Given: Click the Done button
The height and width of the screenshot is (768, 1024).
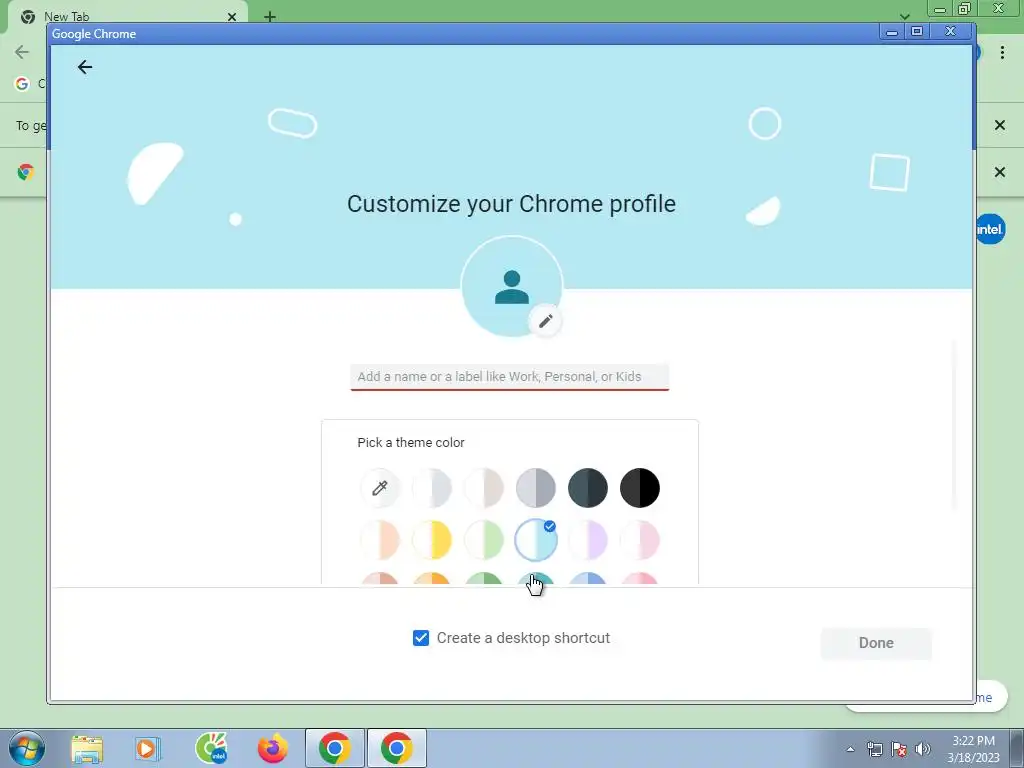Looking at the screenshot, I should coord(876,643).
